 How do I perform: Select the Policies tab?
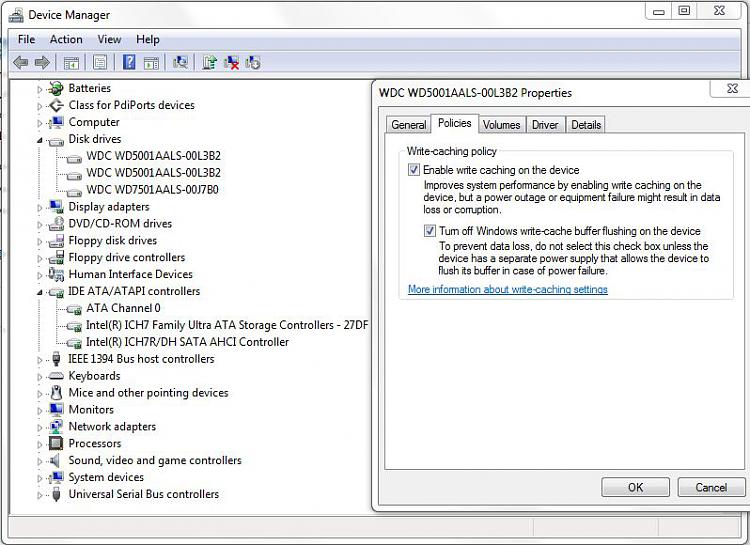(454, 123)
